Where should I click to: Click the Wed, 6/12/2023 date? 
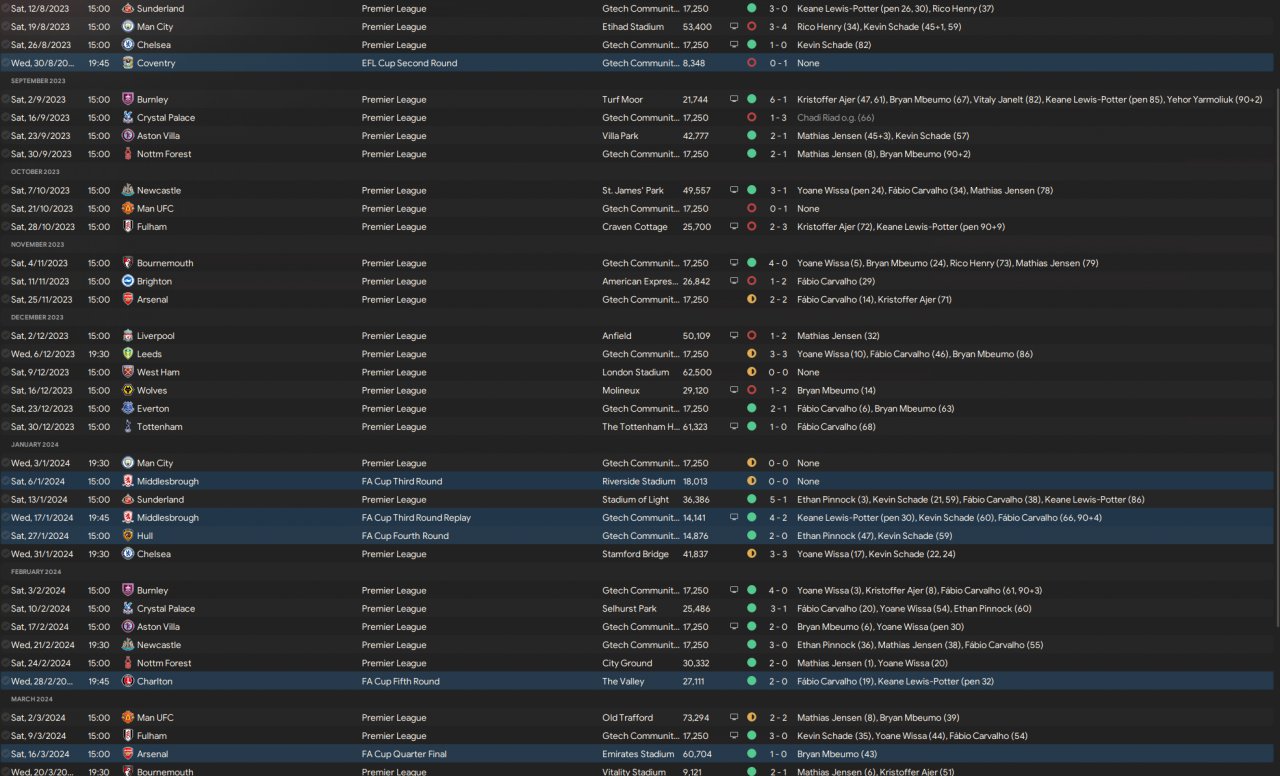click(x=43, y=354)
